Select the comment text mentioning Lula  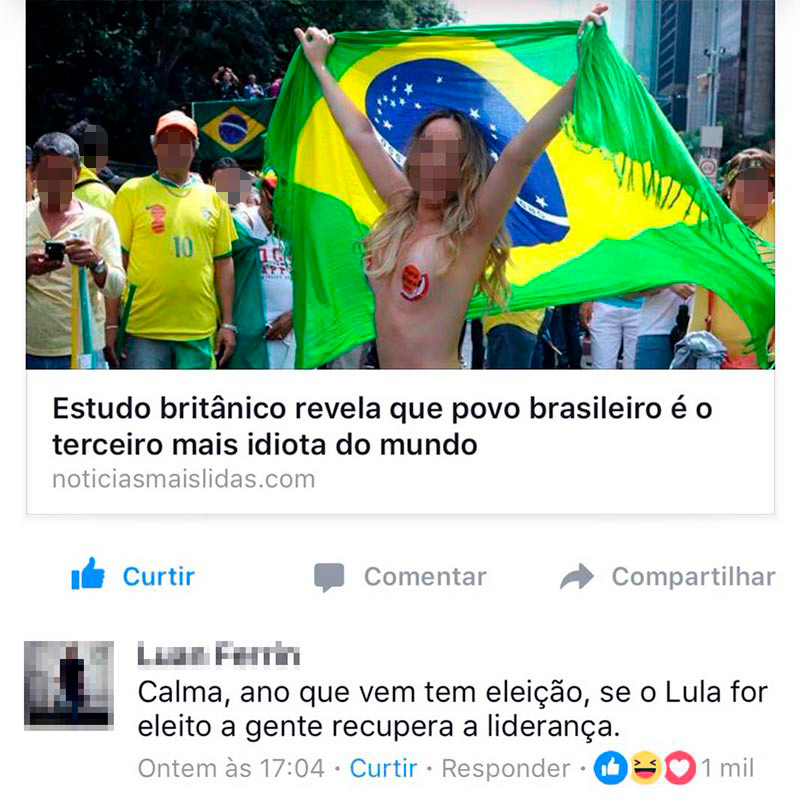(x=452, y=710)
